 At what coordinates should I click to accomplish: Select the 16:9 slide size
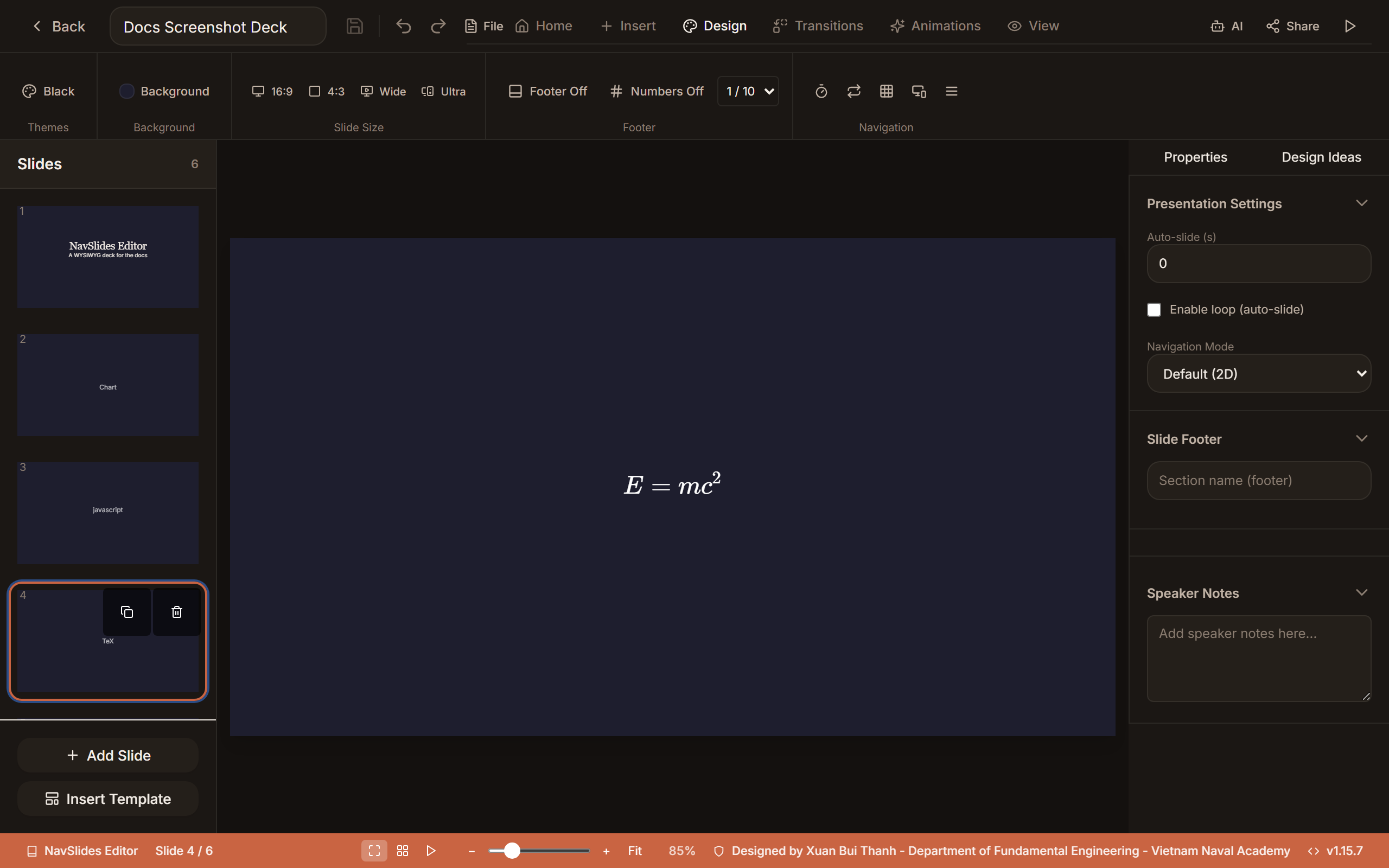(x=272, y=91)
